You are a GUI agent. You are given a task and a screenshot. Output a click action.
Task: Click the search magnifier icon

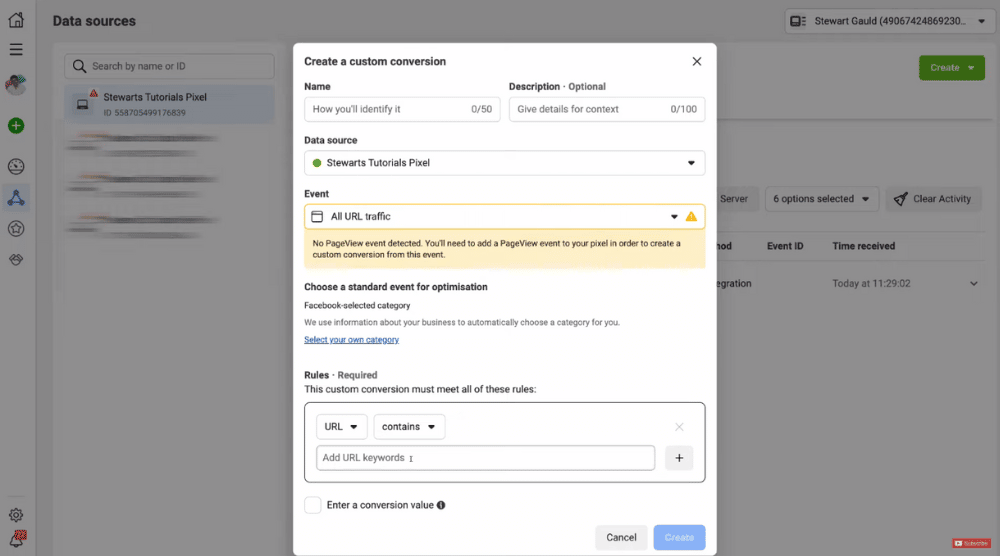coord(79,66)
